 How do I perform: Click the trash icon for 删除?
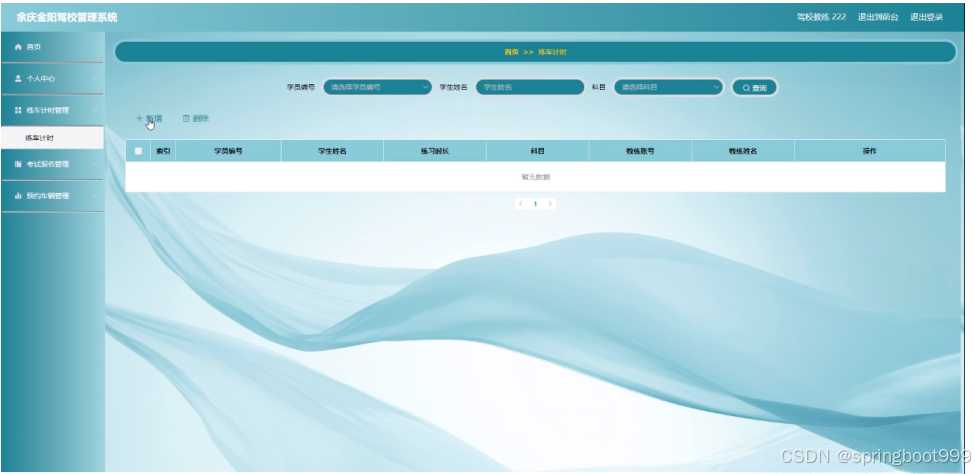pyautogui.click(x=185, y=118)
